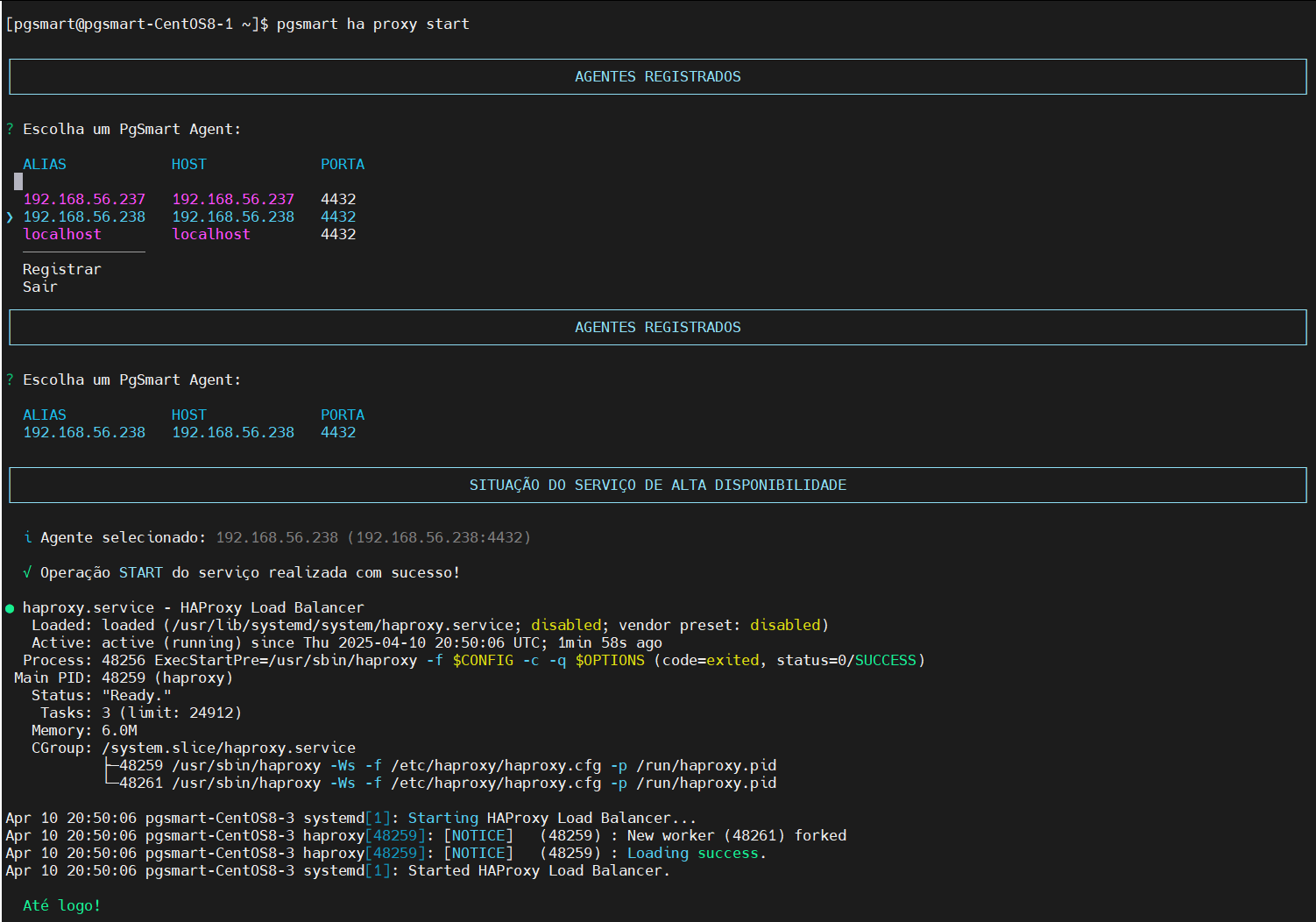Screen dimensions: 1316x922
Task: Select the localhost alias entry
Action: tap(62, 234)
